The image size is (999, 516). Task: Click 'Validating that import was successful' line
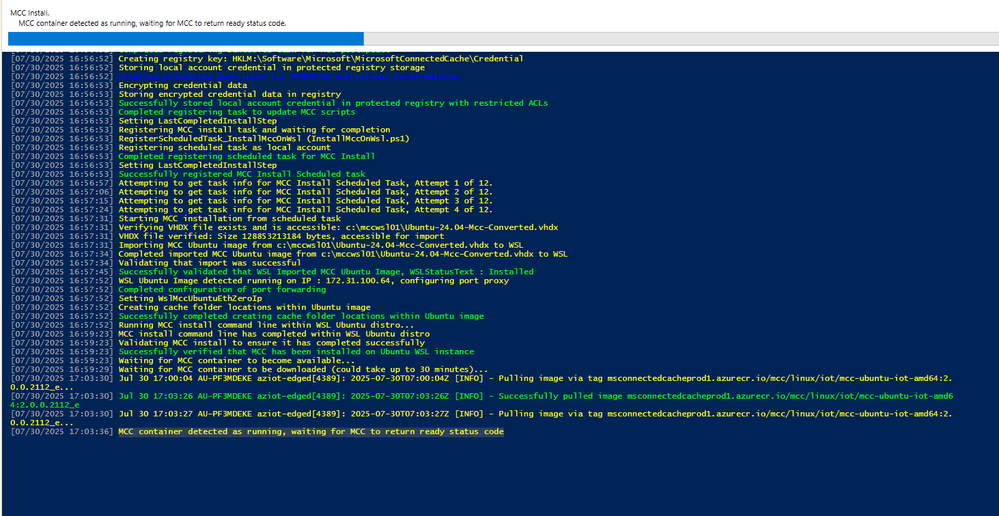[x=210, y=264]
